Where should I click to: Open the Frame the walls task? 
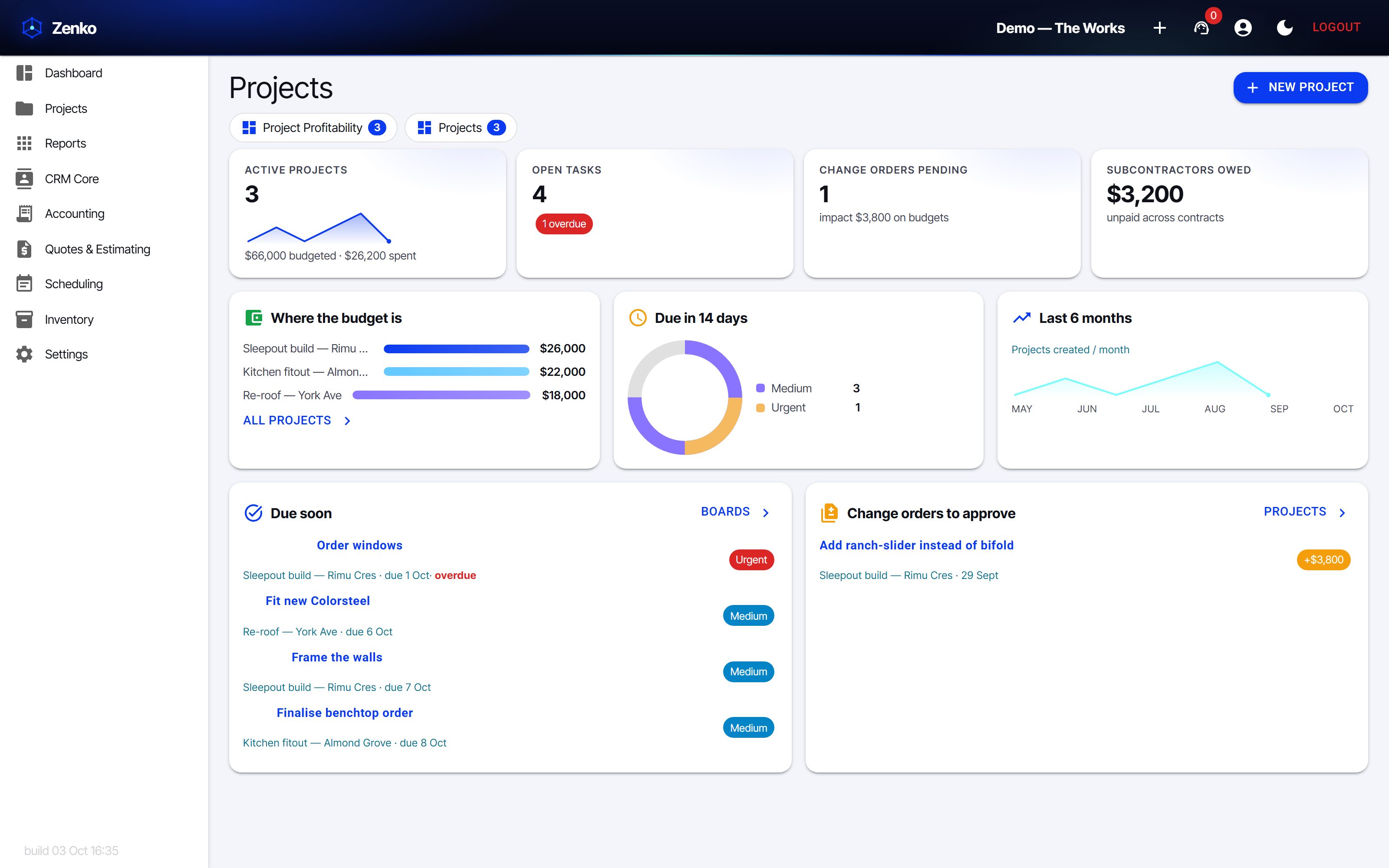click(336, 657)
